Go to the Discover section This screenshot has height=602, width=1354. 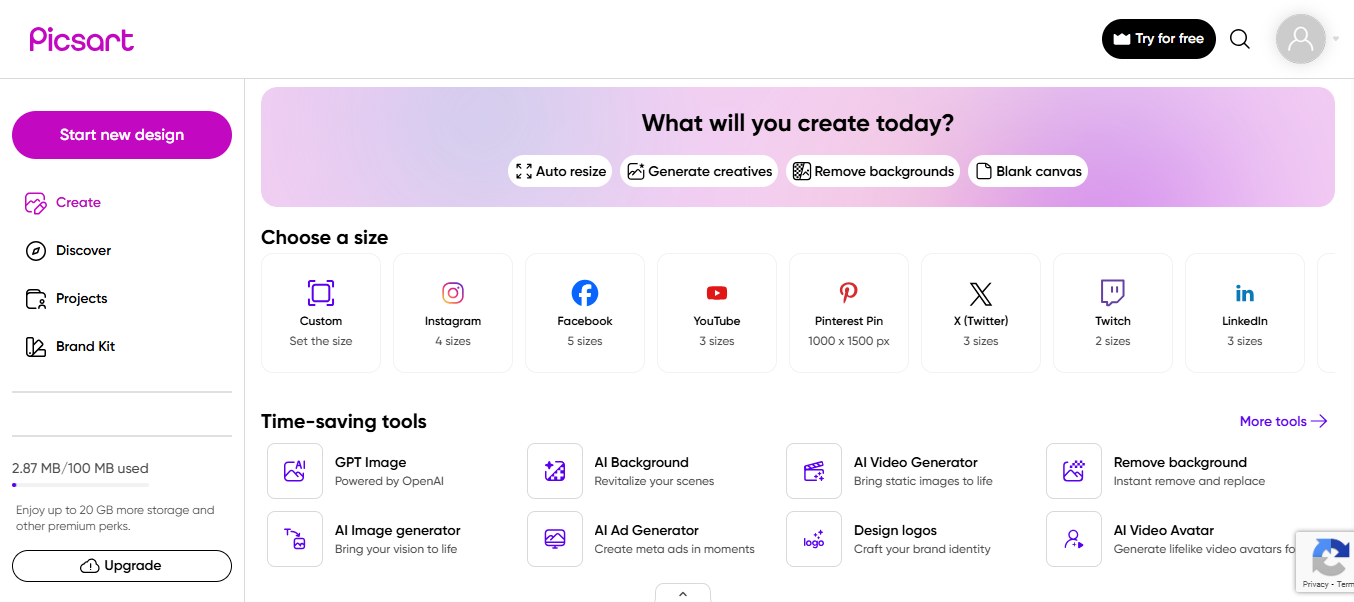pyautogui.click(x=83, y=250)
